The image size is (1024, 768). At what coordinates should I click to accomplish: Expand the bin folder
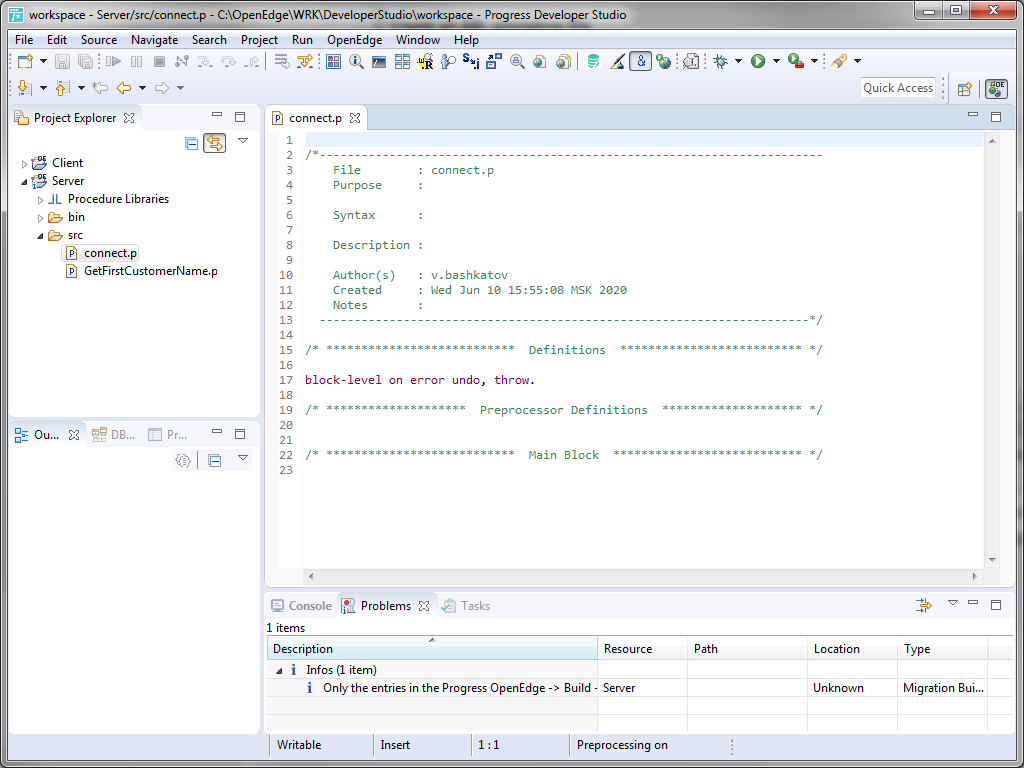click(40, 218)
